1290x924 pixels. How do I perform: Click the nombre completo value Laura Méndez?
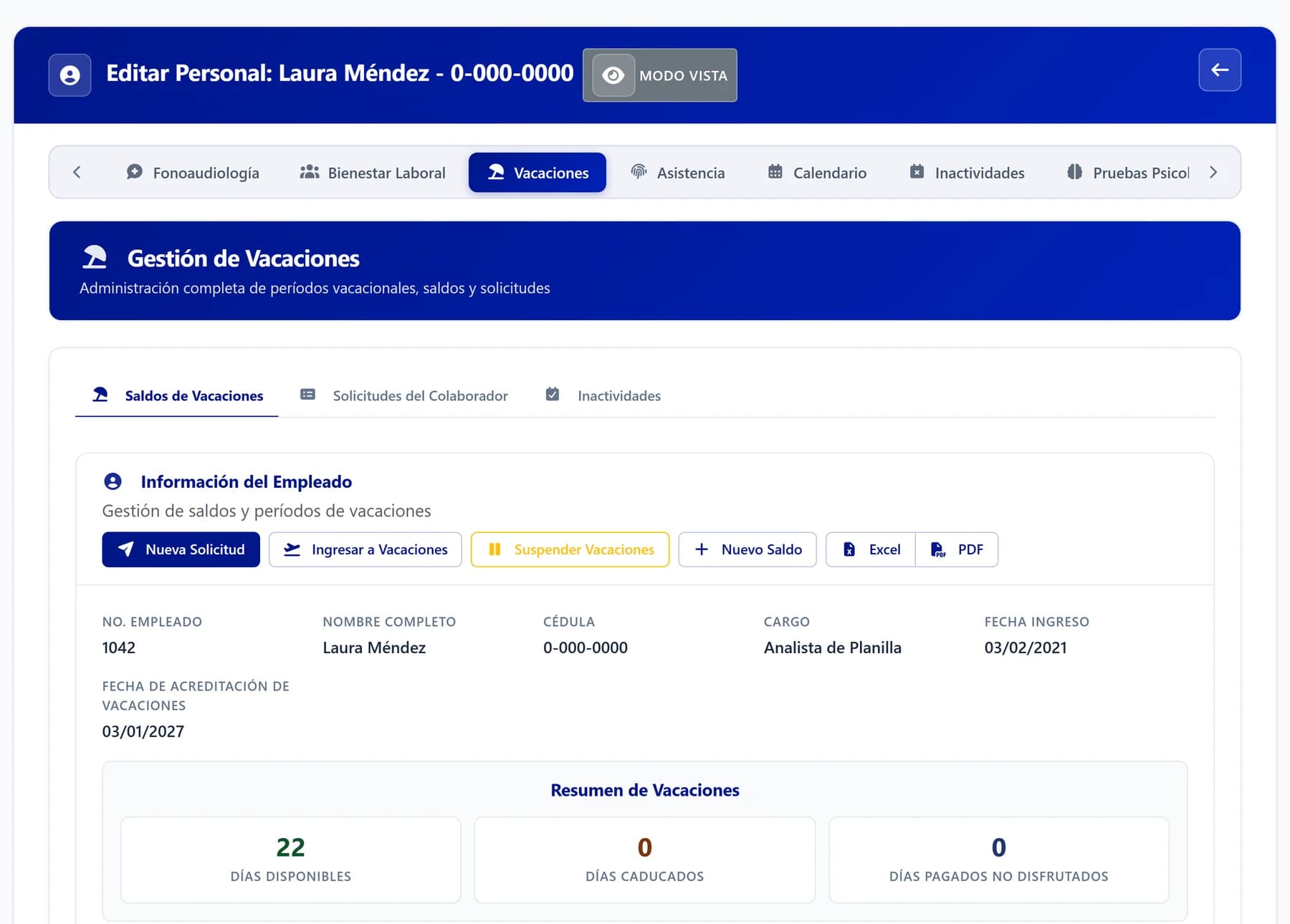(374, 648)
